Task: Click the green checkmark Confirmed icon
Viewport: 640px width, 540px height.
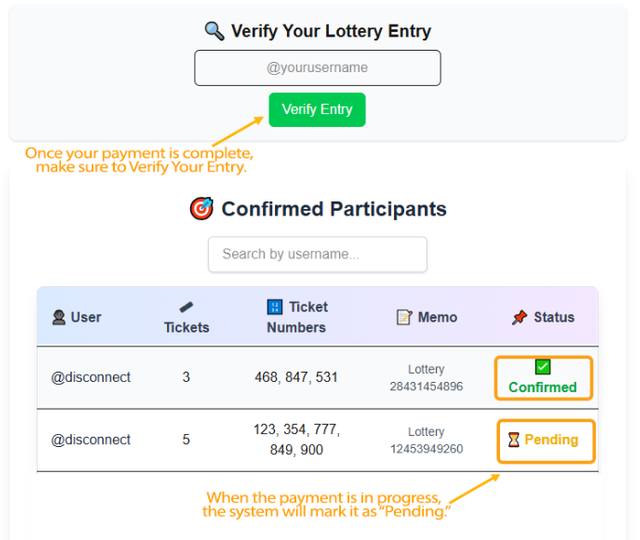Action: click(x=542, y=367)
